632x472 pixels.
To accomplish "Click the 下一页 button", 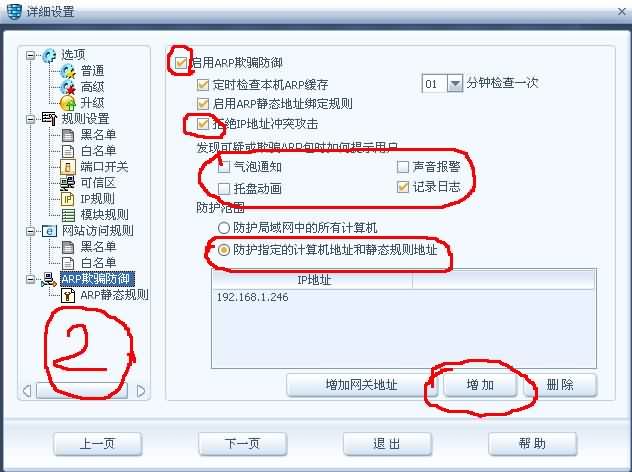I will point(243,444).
